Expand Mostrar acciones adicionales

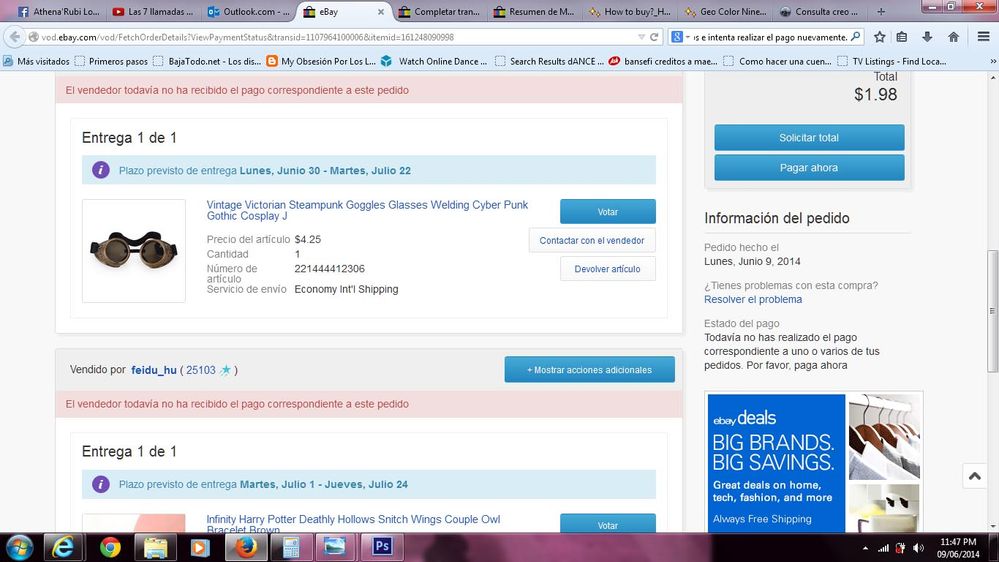589,370
